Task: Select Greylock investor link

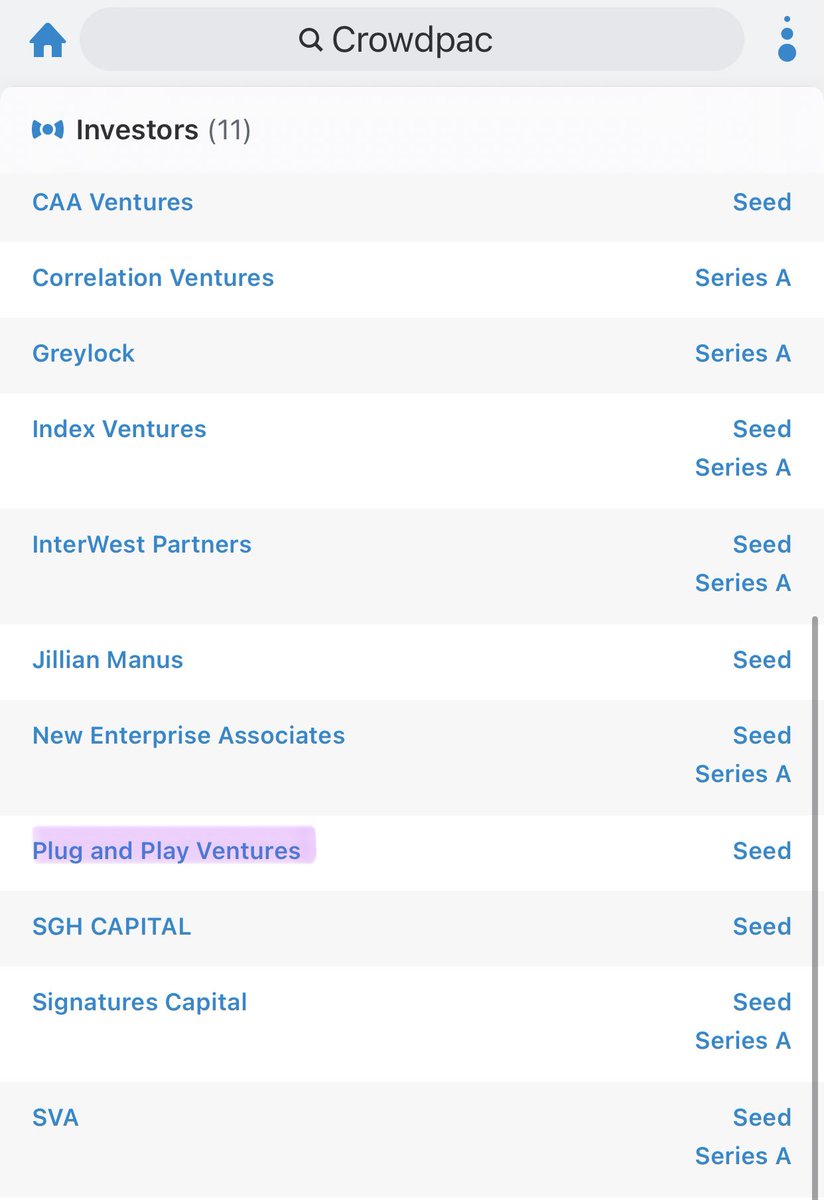Action: tap(83, 353)
